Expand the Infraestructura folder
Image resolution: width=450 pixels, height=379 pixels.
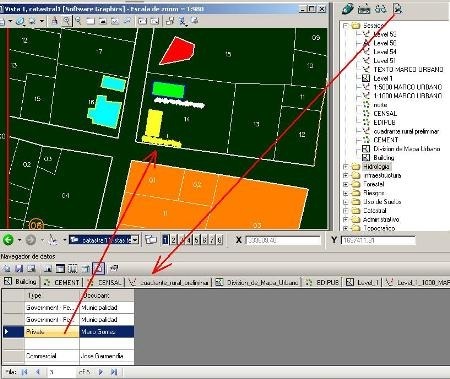(345, 175)
